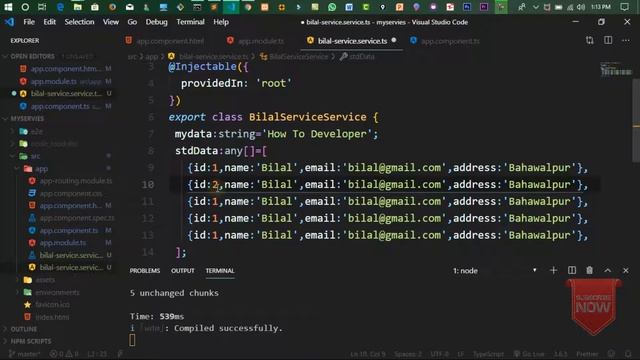Open the Selection menu

tap(79, 22)
